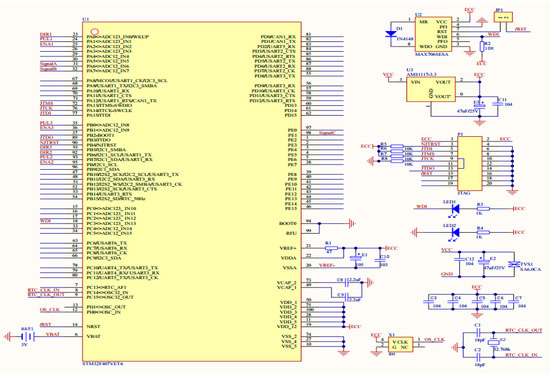Viewport: 550px width, 376px height.
Task: Select the U2 MAX706 supervisor chip
Action: pos(433,34)
